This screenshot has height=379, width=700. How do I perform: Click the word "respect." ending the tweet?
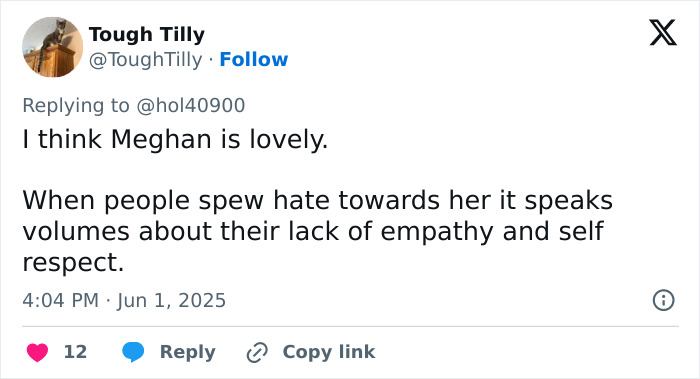click(73, 262)
